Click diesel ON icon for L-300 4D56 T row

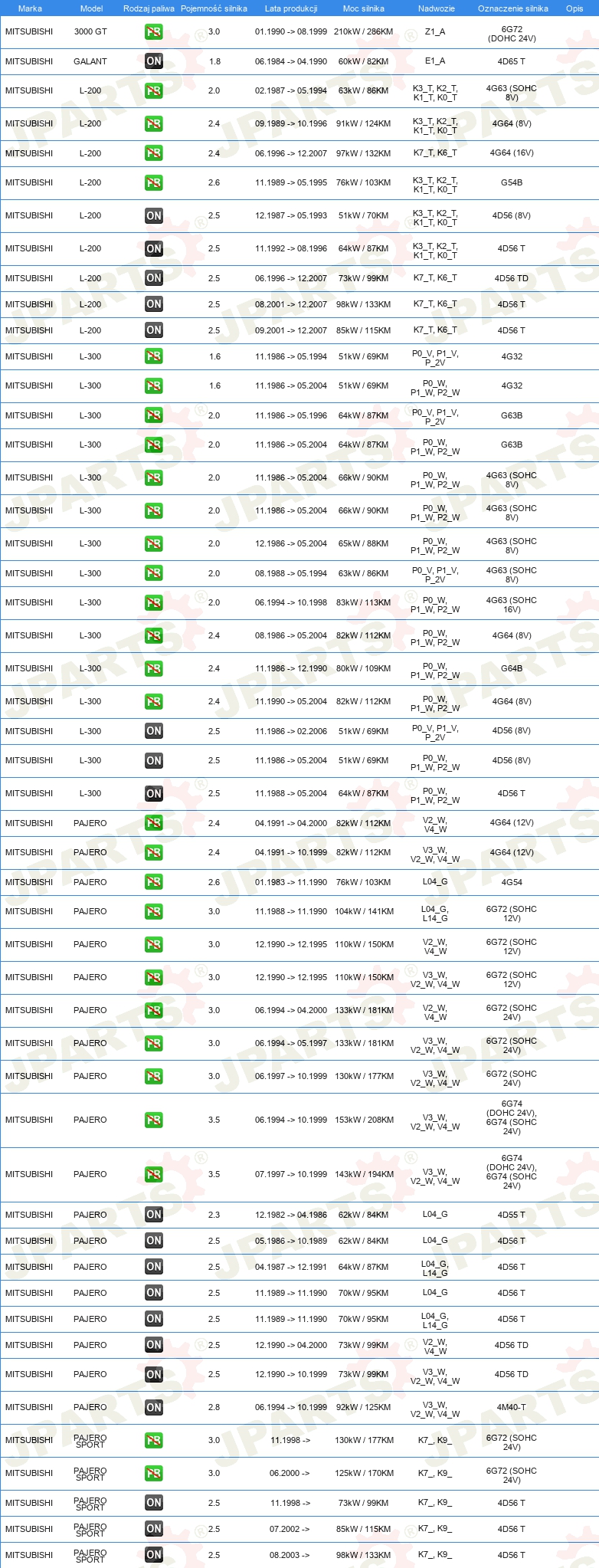click(154, 793)
